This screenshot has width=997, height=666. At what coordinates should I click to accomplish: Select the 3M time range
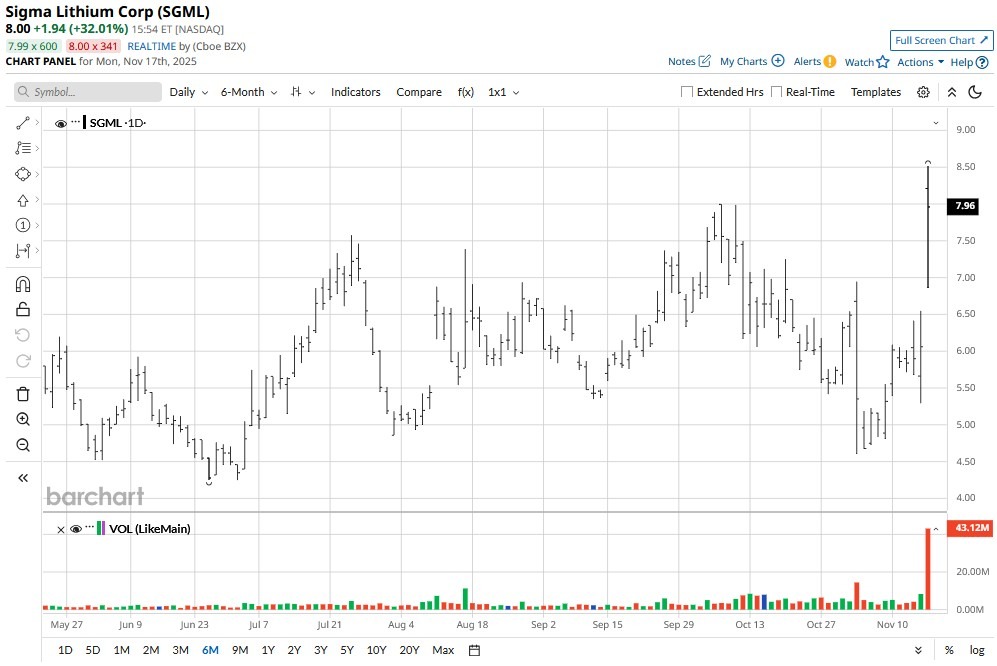pyautogui.click(x=181, y=650)
